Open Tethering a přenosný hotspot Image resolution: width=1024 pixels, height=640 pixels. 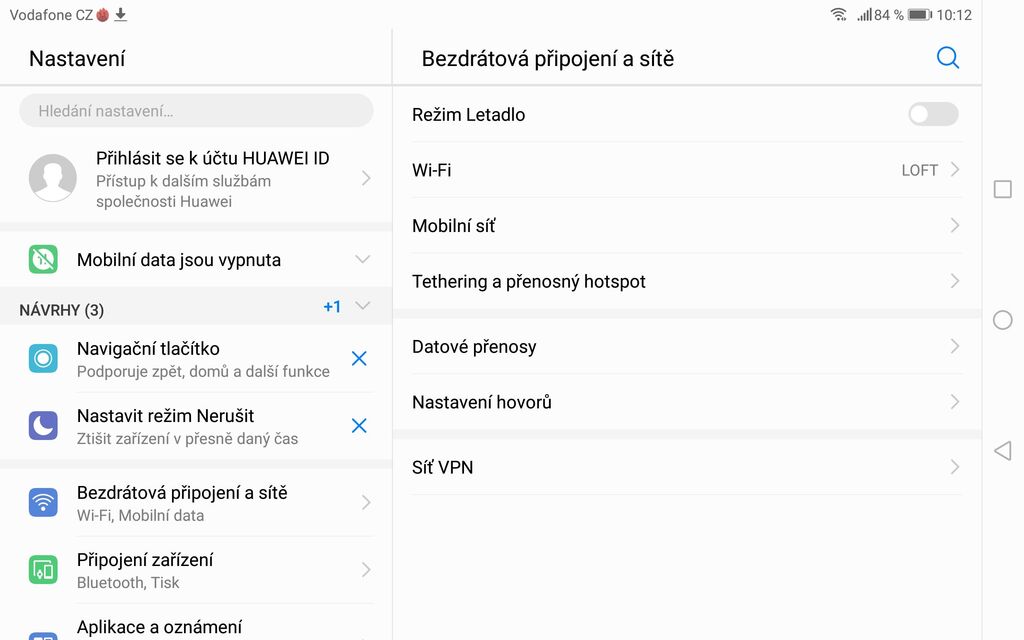point(685,281)
